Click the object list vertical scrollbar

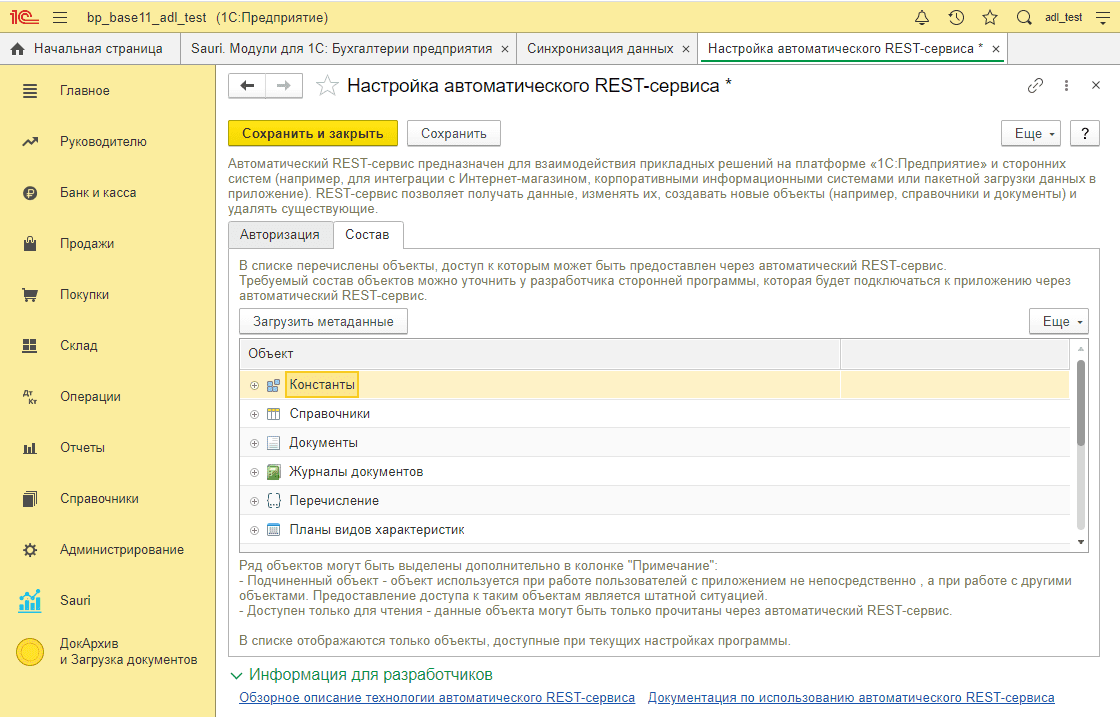point(1081,403)
